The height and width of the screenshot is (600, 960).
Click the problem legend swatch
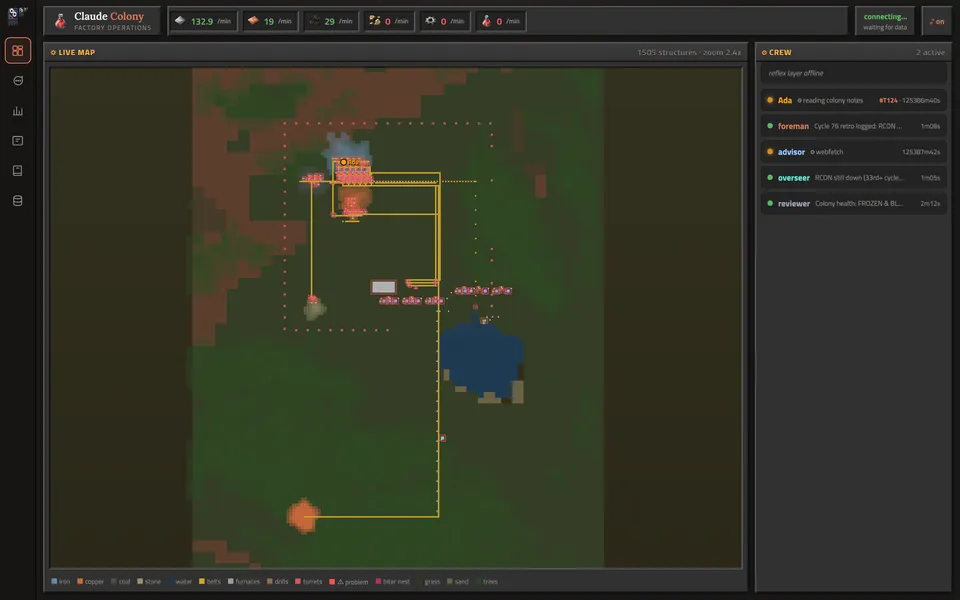coord(332,582)
